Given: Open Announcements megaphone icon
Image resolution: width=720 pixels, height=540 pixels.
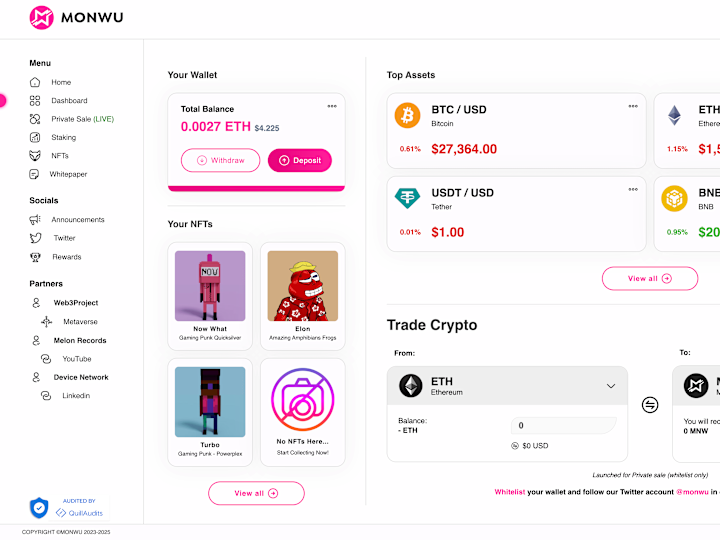Looking at the screenshot, I should point(35,219).
